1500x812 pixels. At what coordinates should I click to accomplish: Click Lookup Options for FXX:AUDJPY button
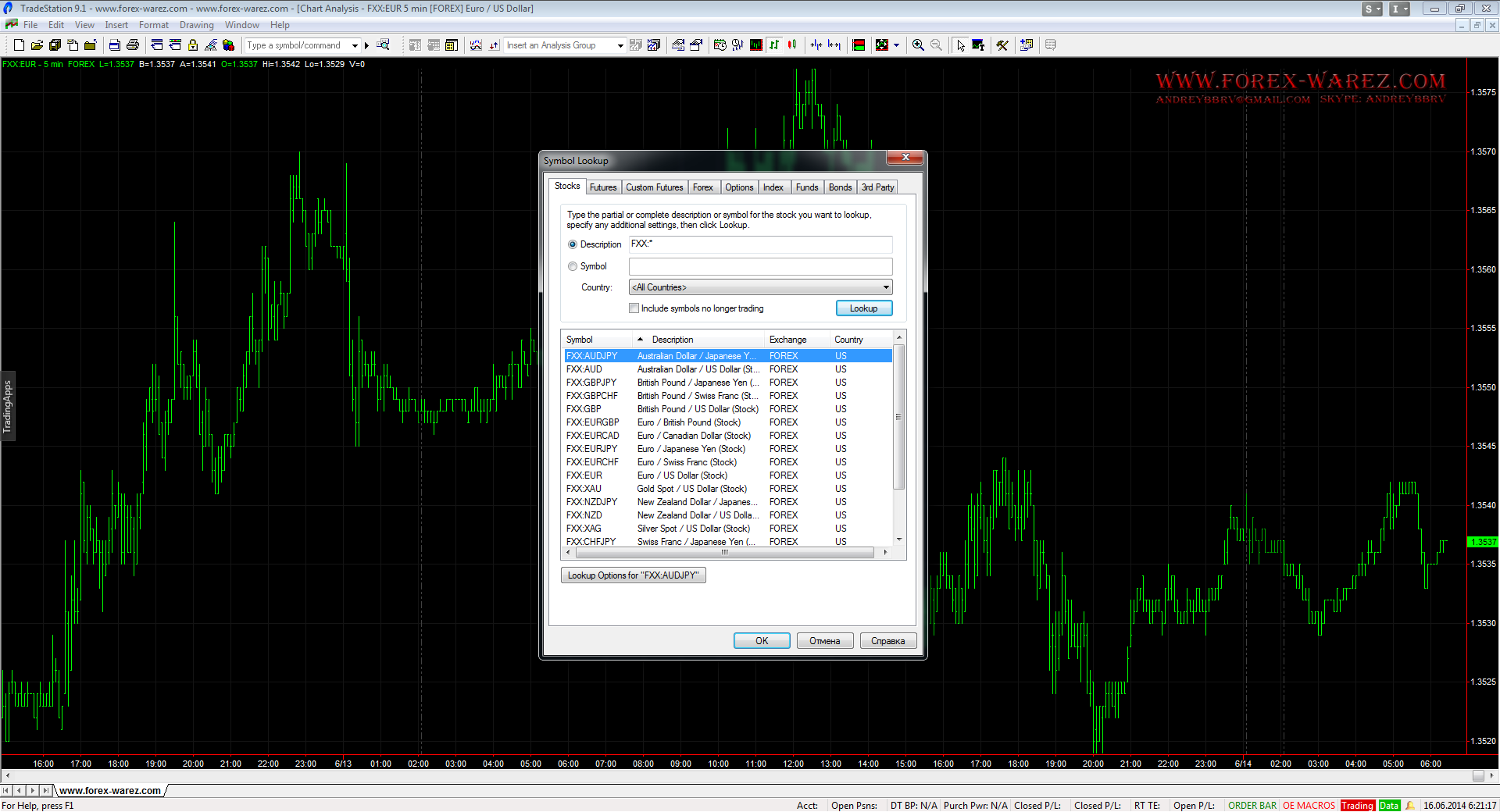coord(633,575)
